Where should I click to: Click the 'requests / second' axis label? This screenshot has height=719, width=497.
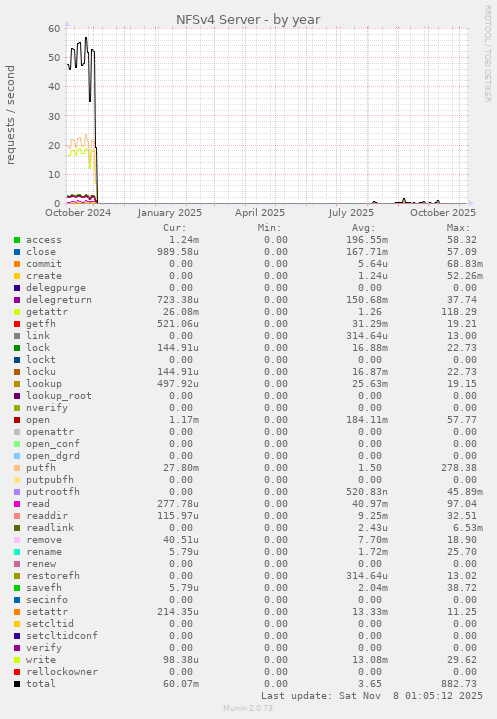tap(11, 115)
